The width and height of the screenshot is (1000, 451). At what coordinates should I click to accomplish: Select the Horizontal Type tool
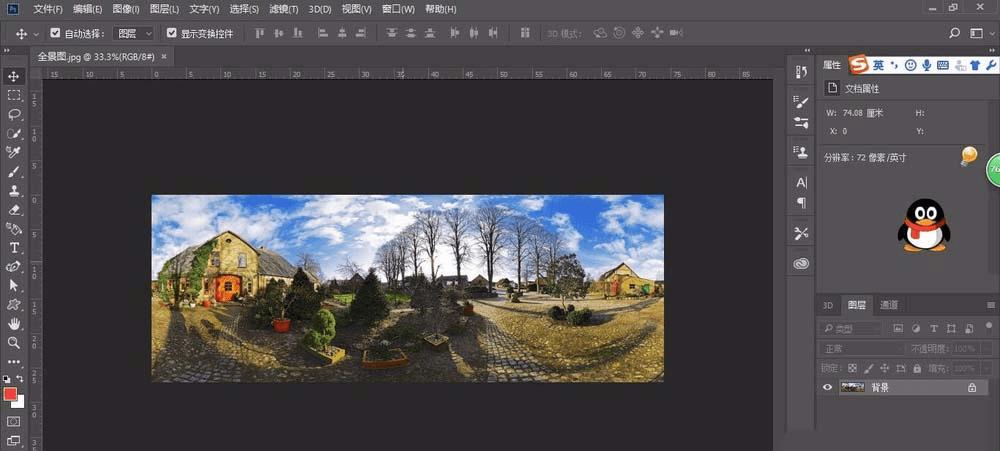point(14,247)
